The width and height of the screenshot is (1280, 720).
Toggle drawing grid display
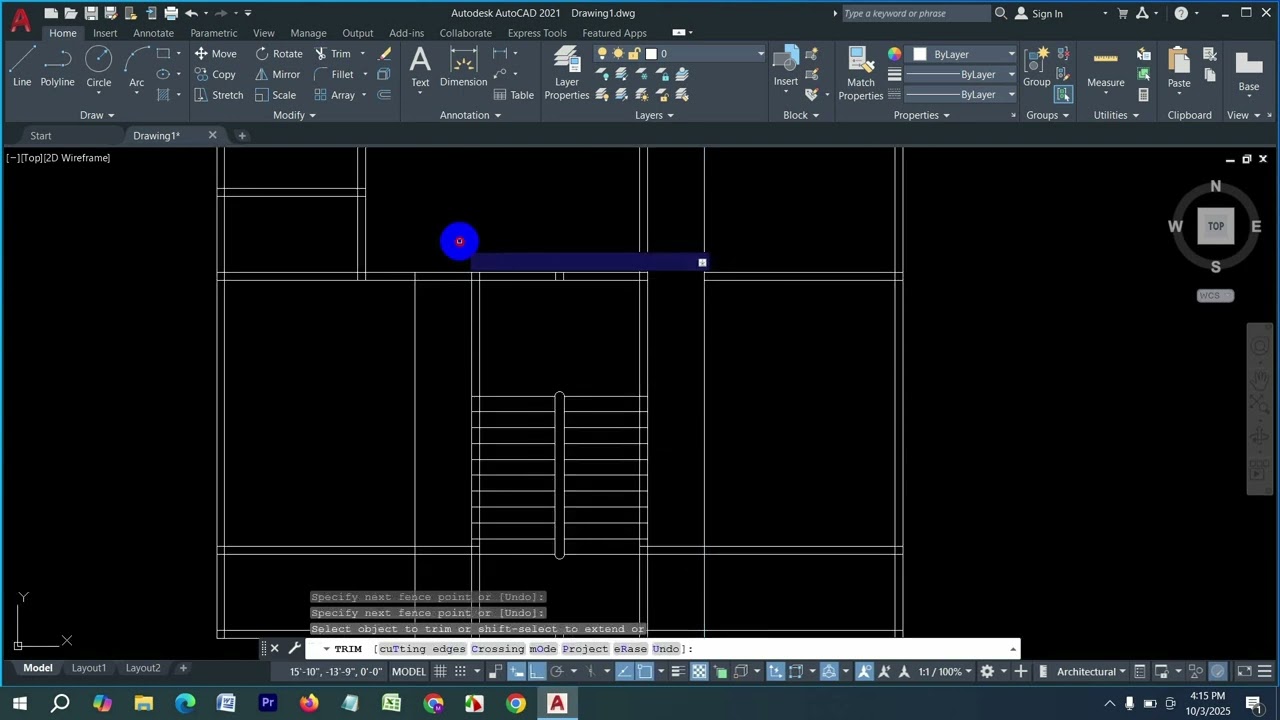pyautogui.click(x=440, y=671)
